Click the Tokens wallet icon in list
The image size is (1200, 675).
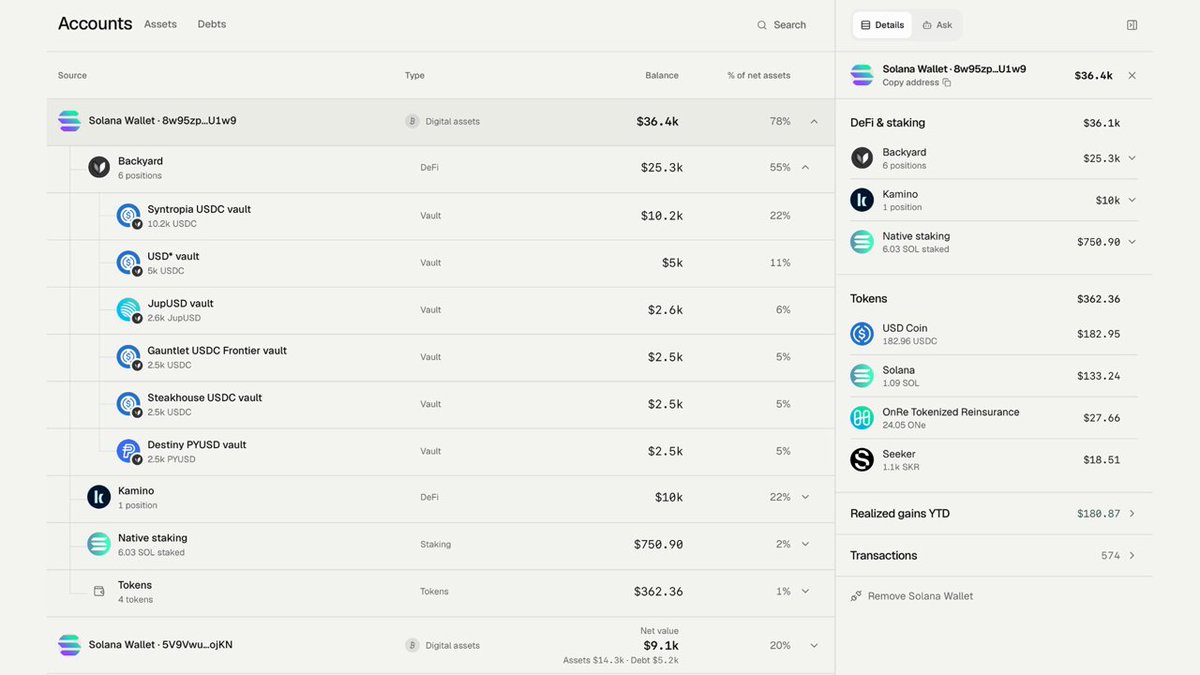click(99, 591)
